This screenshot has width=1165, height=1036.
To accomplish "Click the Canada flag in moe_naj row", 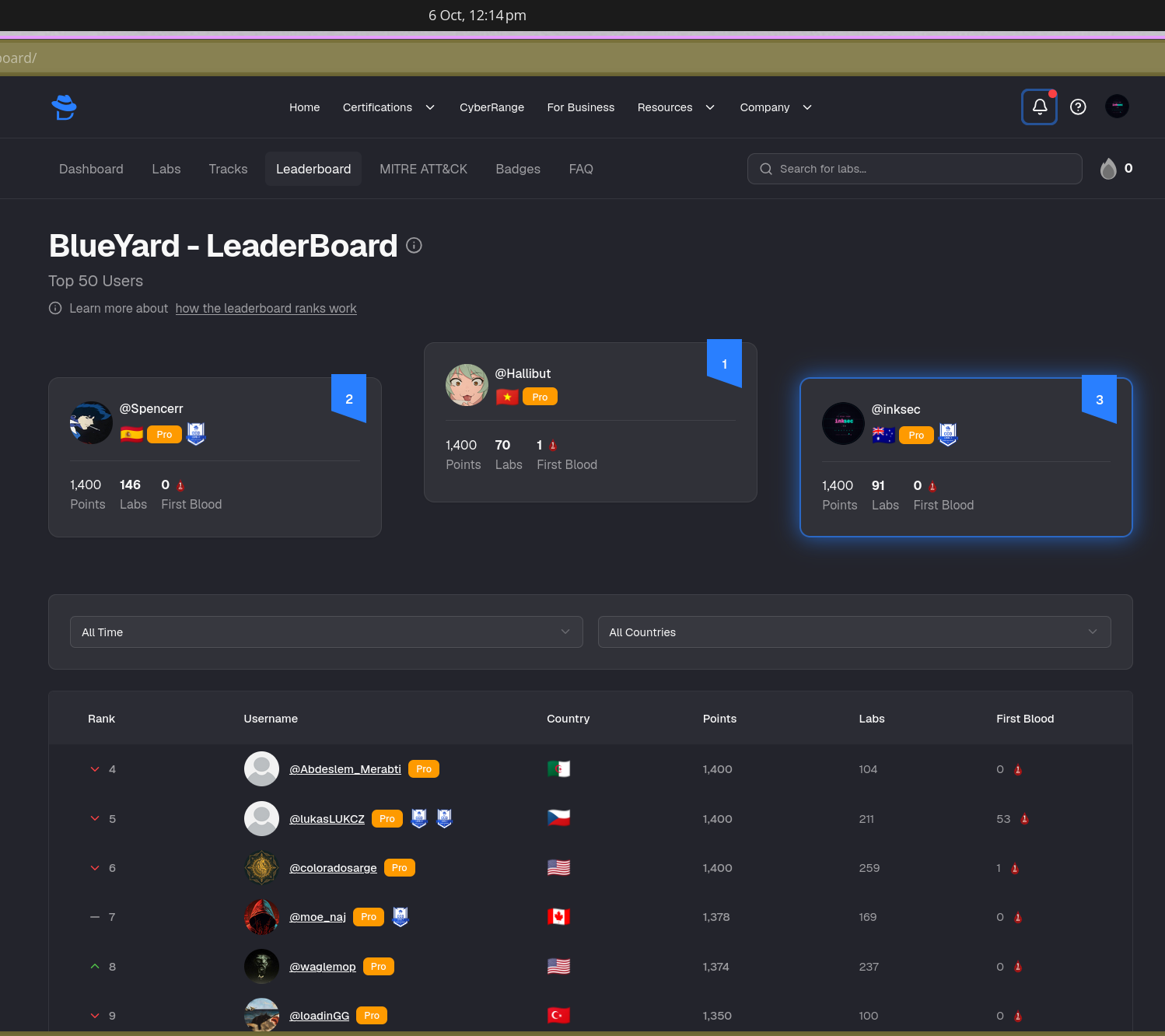I will point(558,917).
